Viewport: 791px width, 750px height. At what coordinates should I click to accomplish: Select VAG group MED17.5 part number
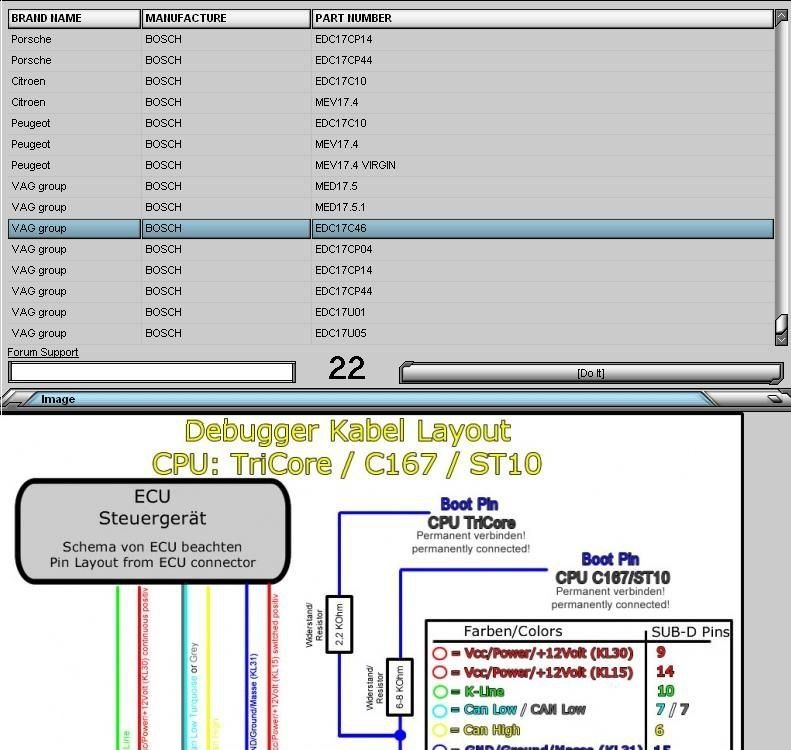coord(336,186)
